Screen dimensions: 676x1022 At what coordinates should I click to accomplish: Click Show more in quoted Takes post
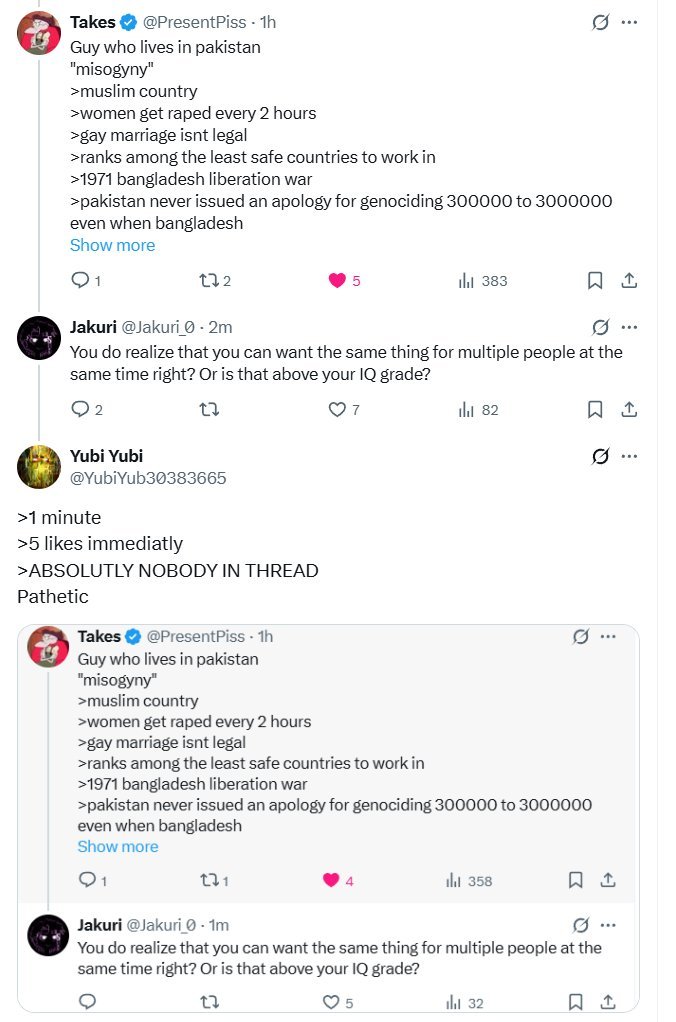118,846
